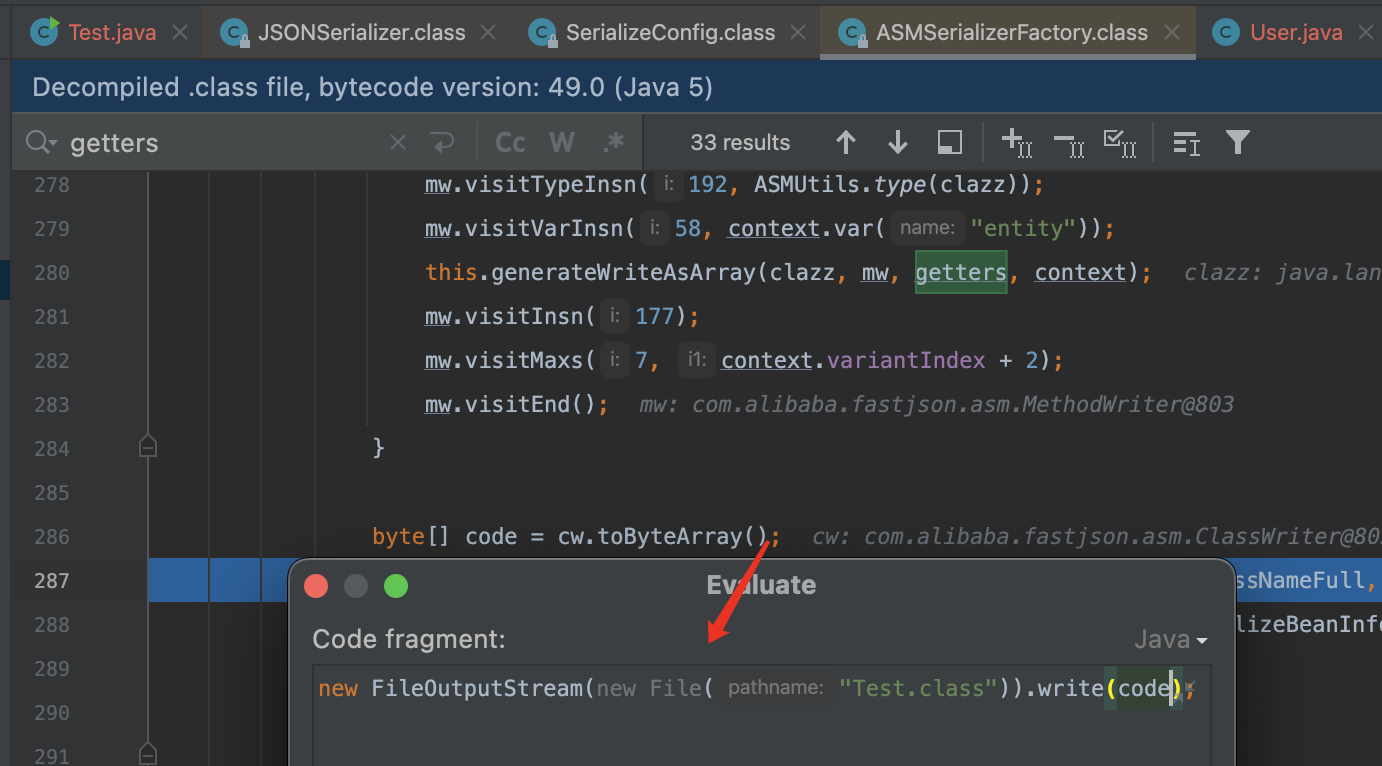Close the SerializeConfig.class tab

click(797, 33)
